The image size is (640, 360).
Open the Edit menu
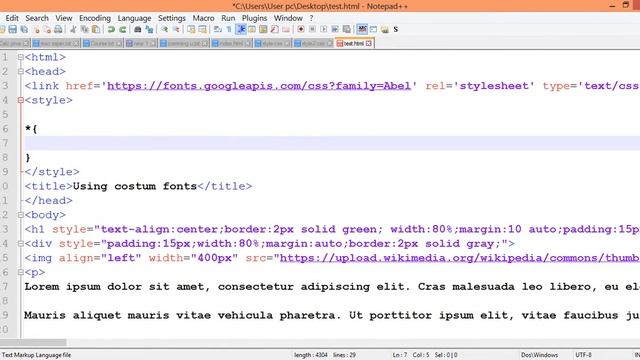12,18
